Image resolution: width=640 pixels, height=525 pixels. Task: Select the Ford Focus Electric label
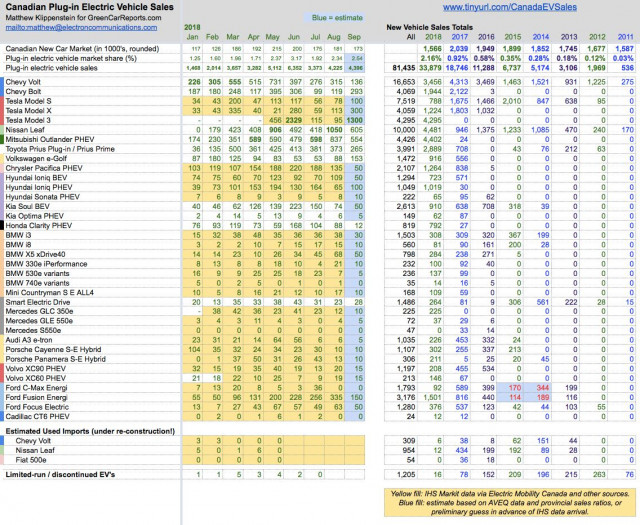pyautogui.click(x=37, y=407)
